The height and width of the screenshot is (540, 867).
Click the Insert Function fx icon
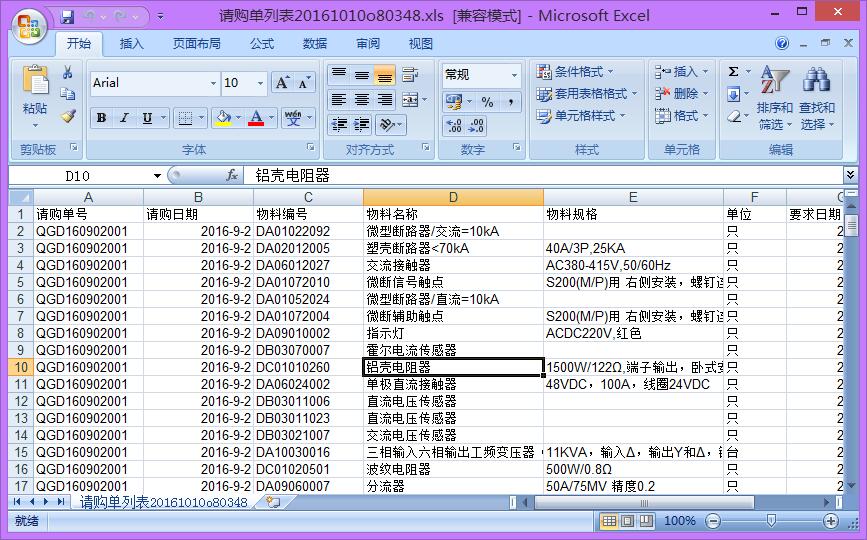232,175
